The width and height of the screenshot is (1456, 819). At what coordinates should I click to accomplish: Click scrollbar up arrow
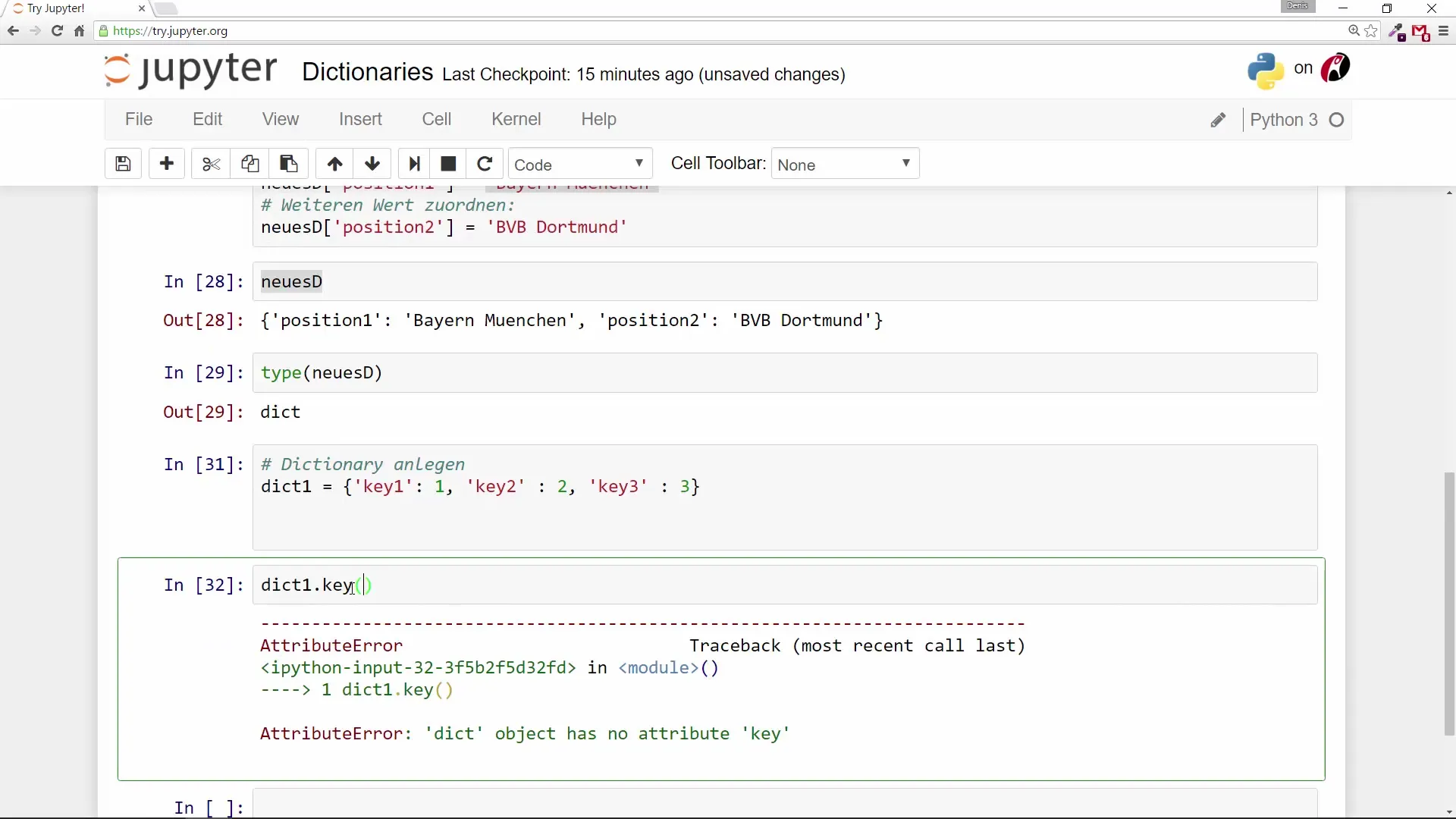tap(1449, 193)
